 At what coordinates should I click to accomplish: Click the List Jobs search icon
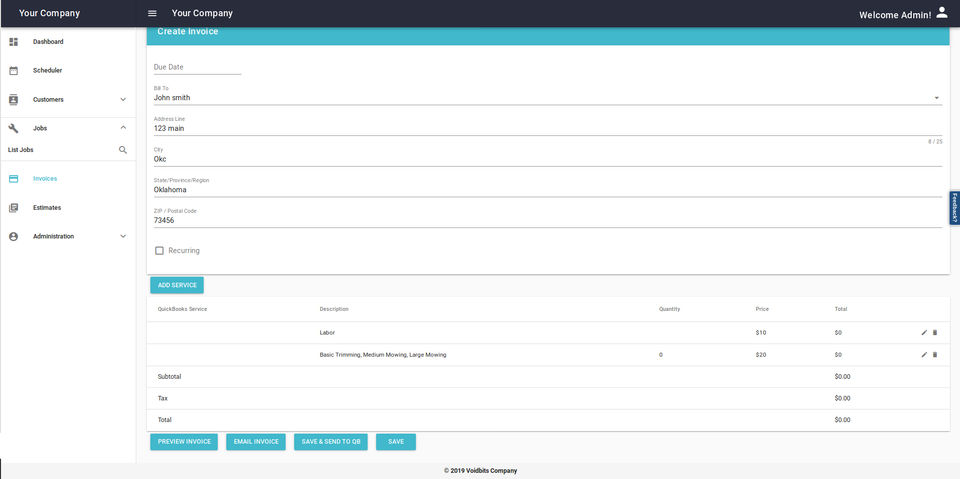pyautogui.click(x=122, y=149)
